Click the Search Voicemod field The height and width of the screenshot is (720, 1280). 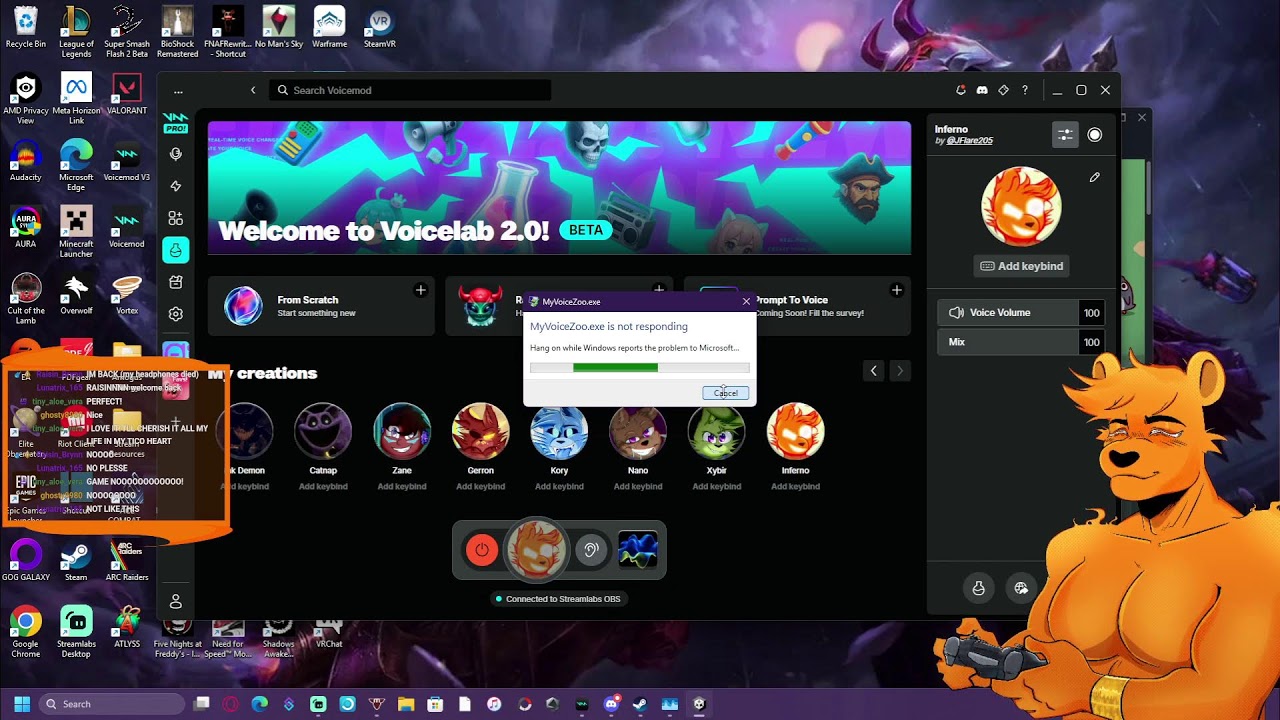410,90
